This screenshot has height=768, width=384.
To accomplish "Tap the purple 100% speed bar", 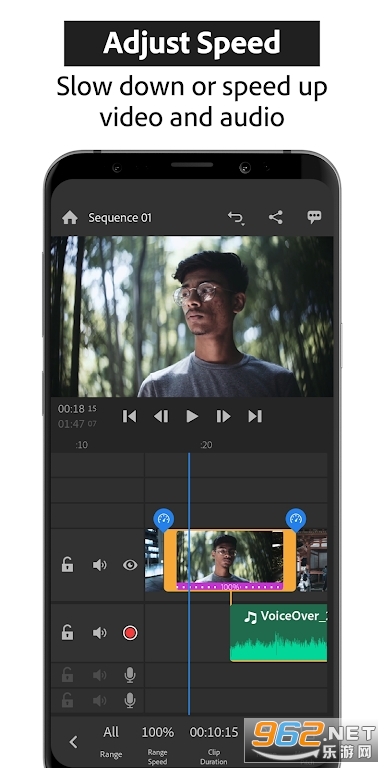I will (x=229, y=586).
